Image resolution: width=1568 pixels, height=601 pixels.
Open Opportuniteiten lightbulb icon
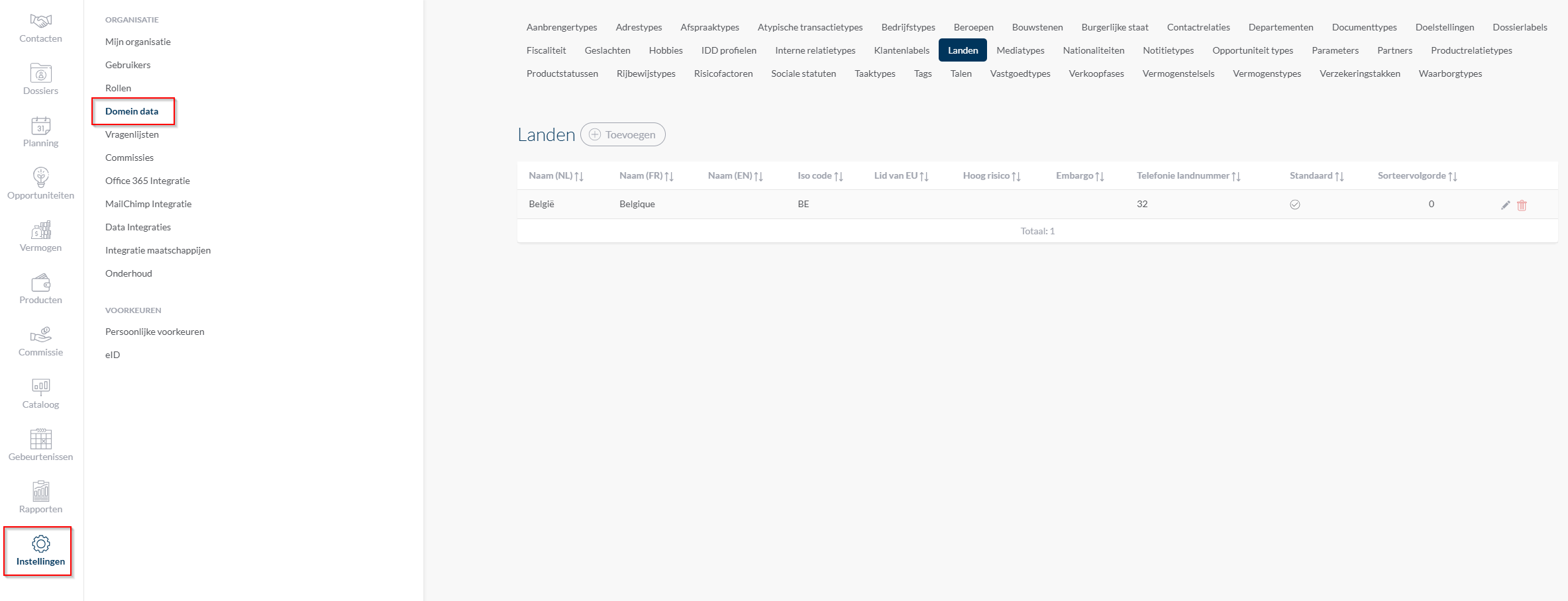[x=40, y=177]
